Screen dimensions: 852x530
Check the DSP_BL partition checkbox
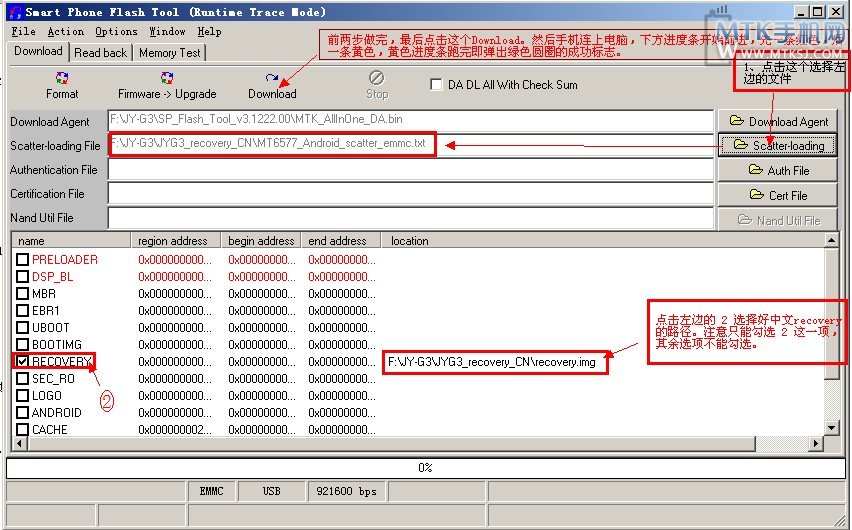point(22,276)
